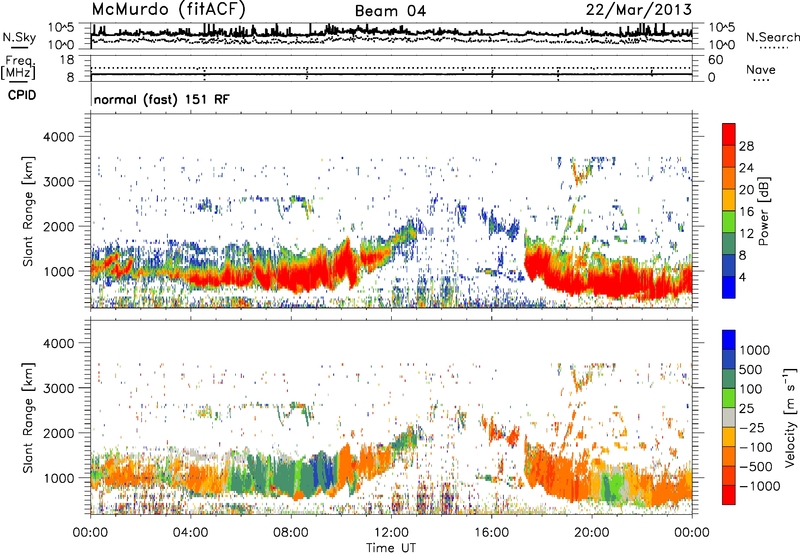Select the light green 25–100 velocity swatch
The image size is (800, 554).
click(729, 398)
